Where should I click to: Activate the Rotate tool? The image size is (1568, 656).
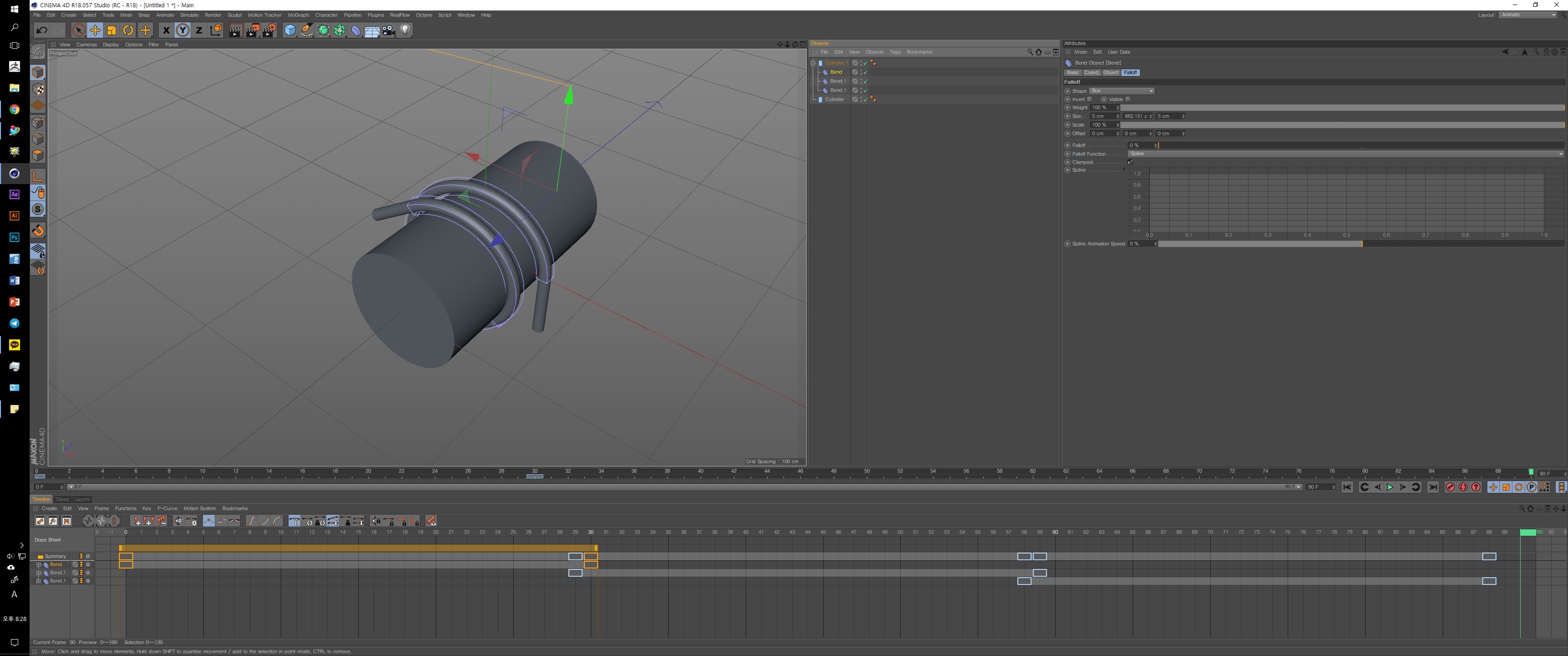pyautogui.click(x=129, y=31)
